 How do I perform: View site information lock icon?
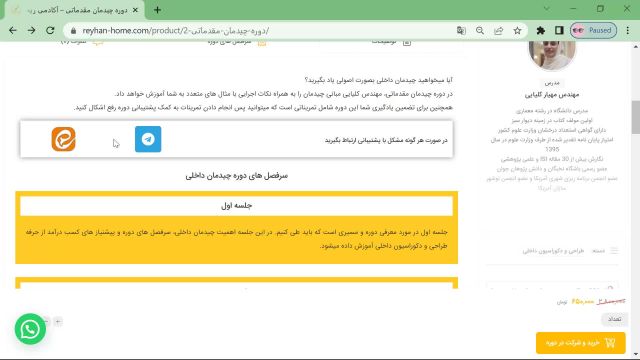(73, 31)
